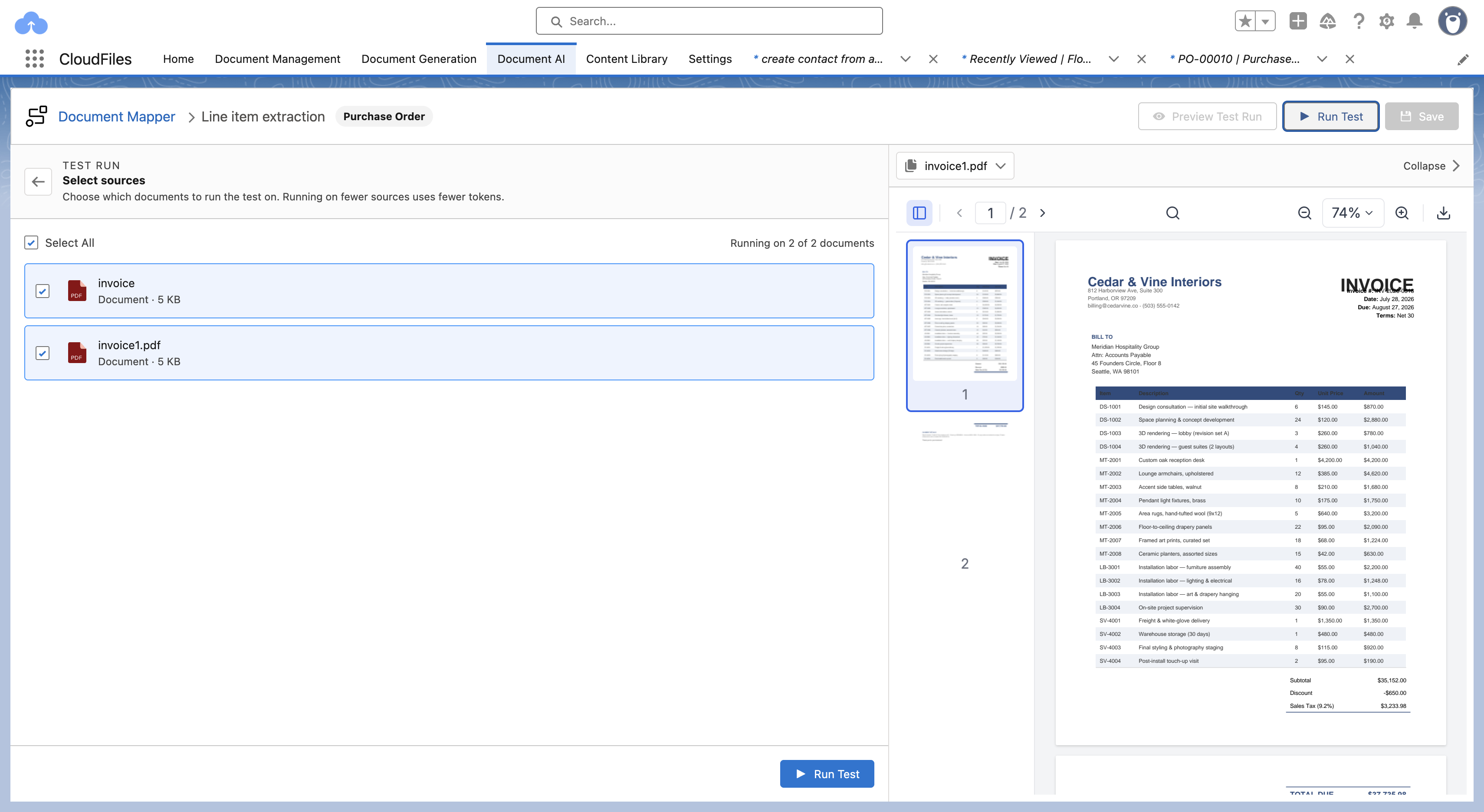The image size is (1484, 812).
Task: Close the PO-00010 Purchase tab
Action: tap(1350, 59)
